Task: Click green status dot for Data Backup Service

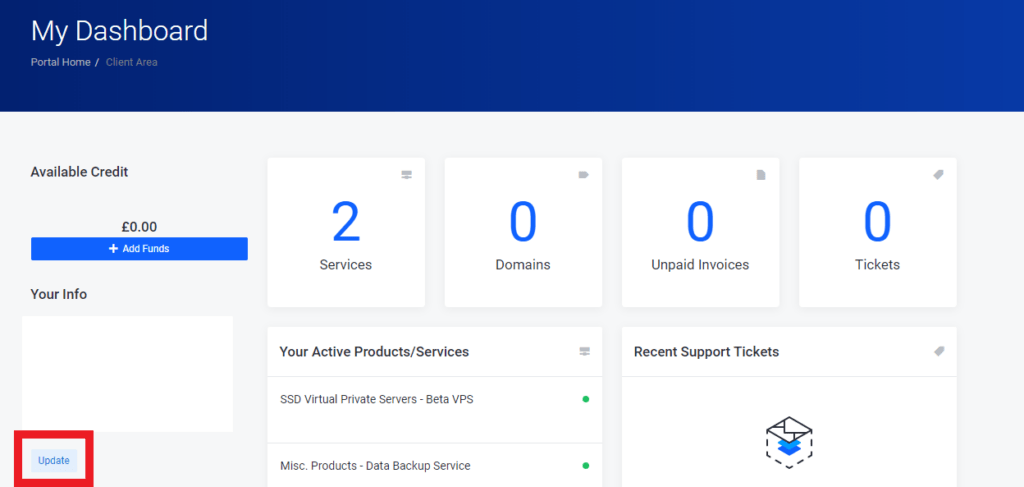Action: [586, 466]
